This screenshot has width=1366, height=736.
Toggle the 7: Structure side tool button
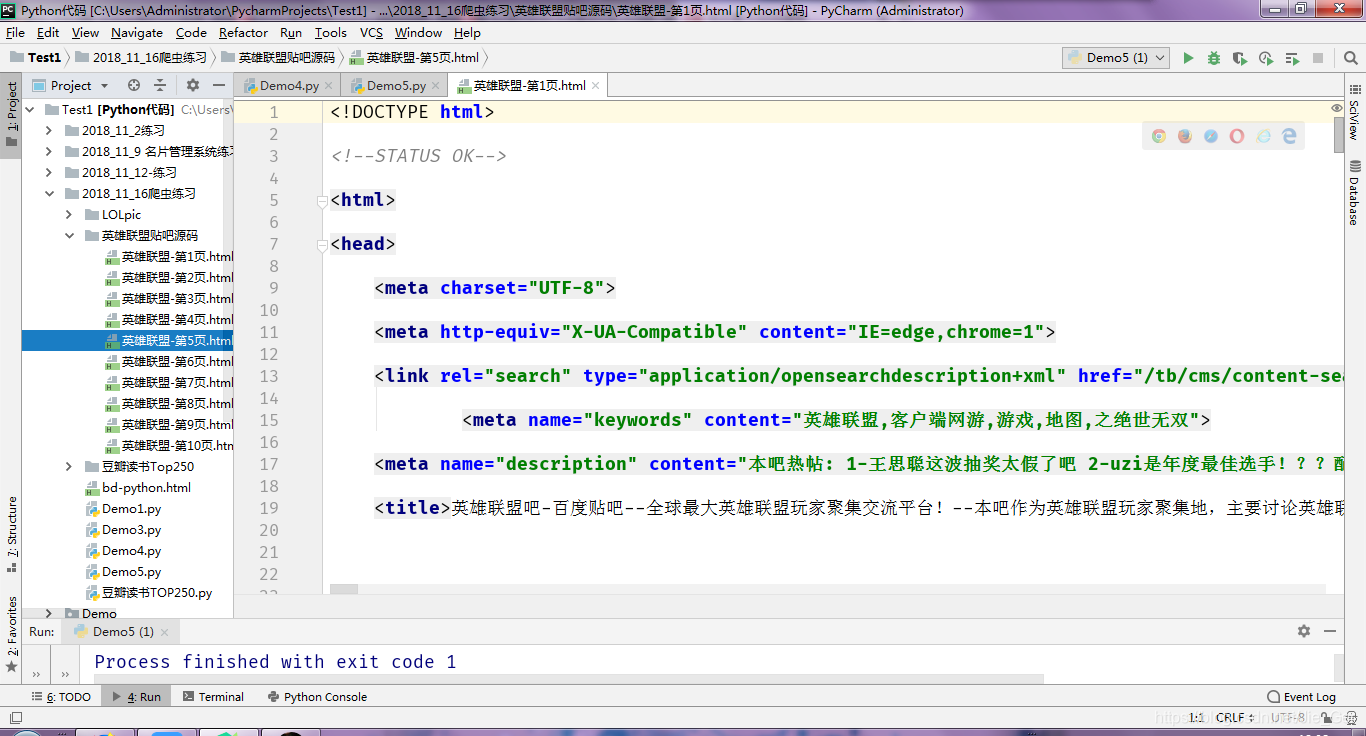(x=12, y=535)
